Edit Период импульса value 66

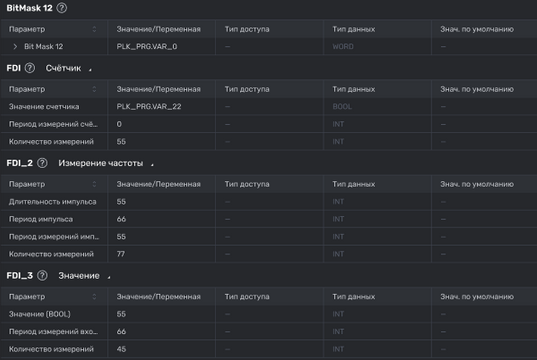[162, 219]
